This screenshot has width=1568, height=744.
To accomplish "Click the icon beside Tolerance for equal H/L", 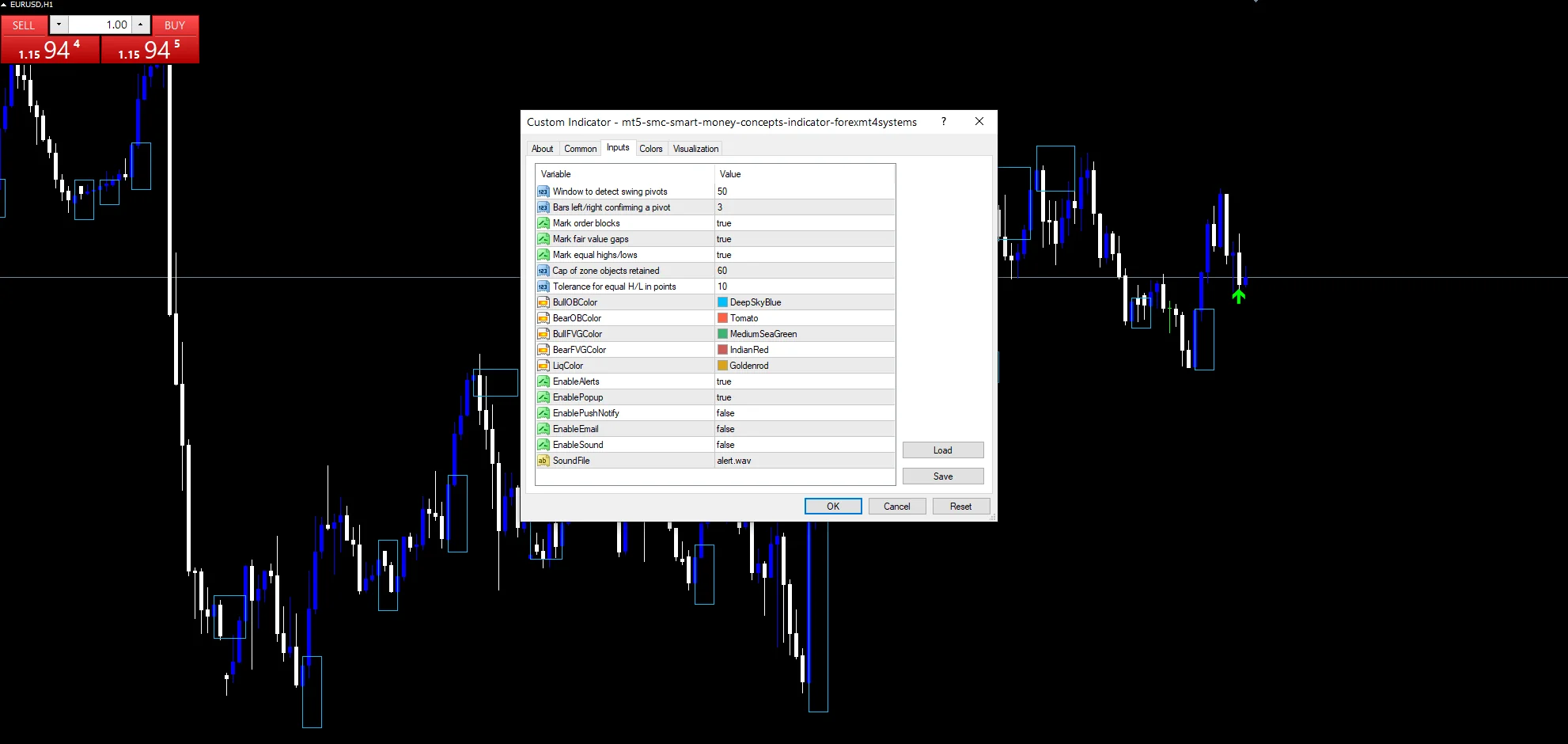I will (543, 287).
